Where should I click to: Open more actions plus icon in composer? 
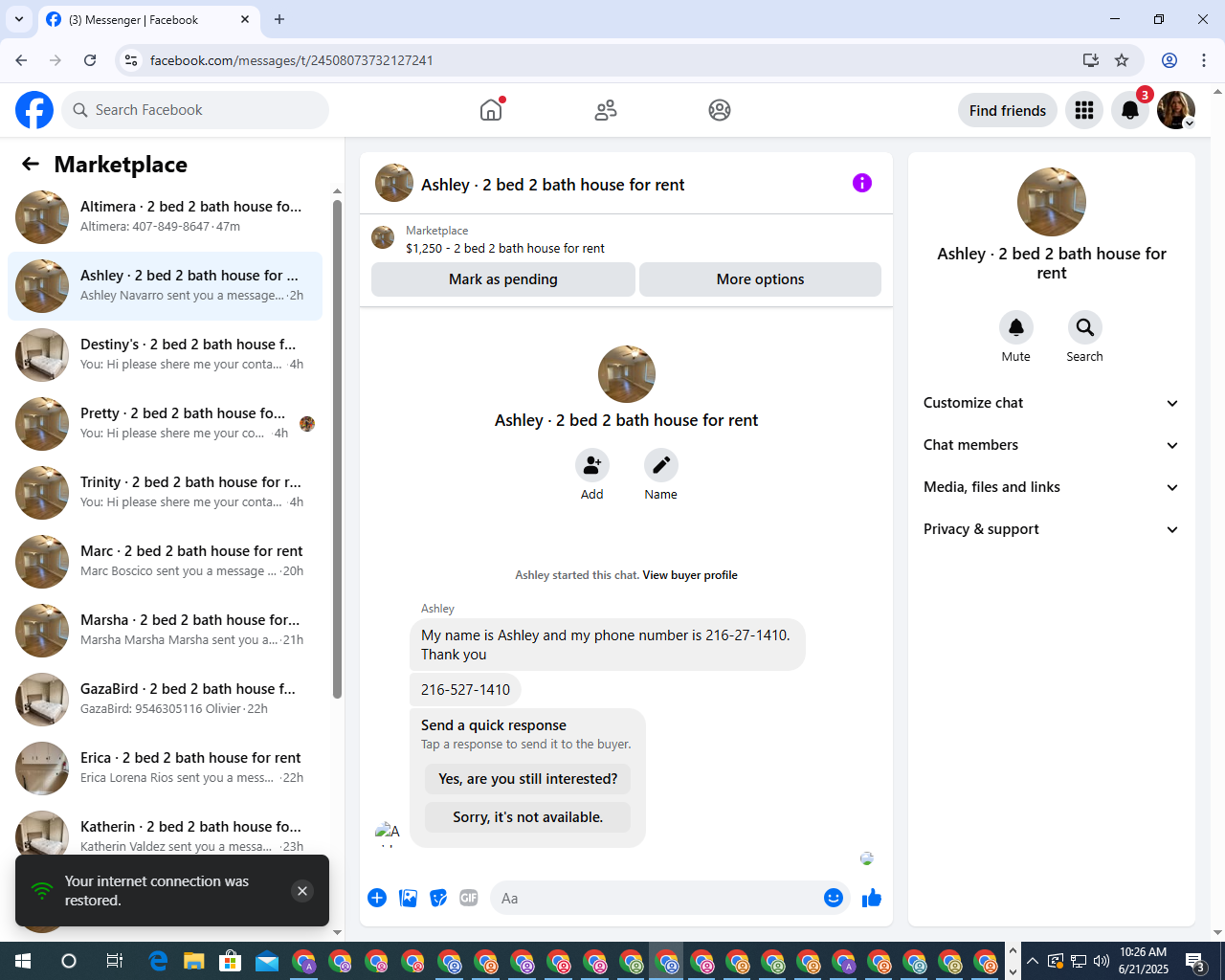pyautogui.click(x=377, y=898)
